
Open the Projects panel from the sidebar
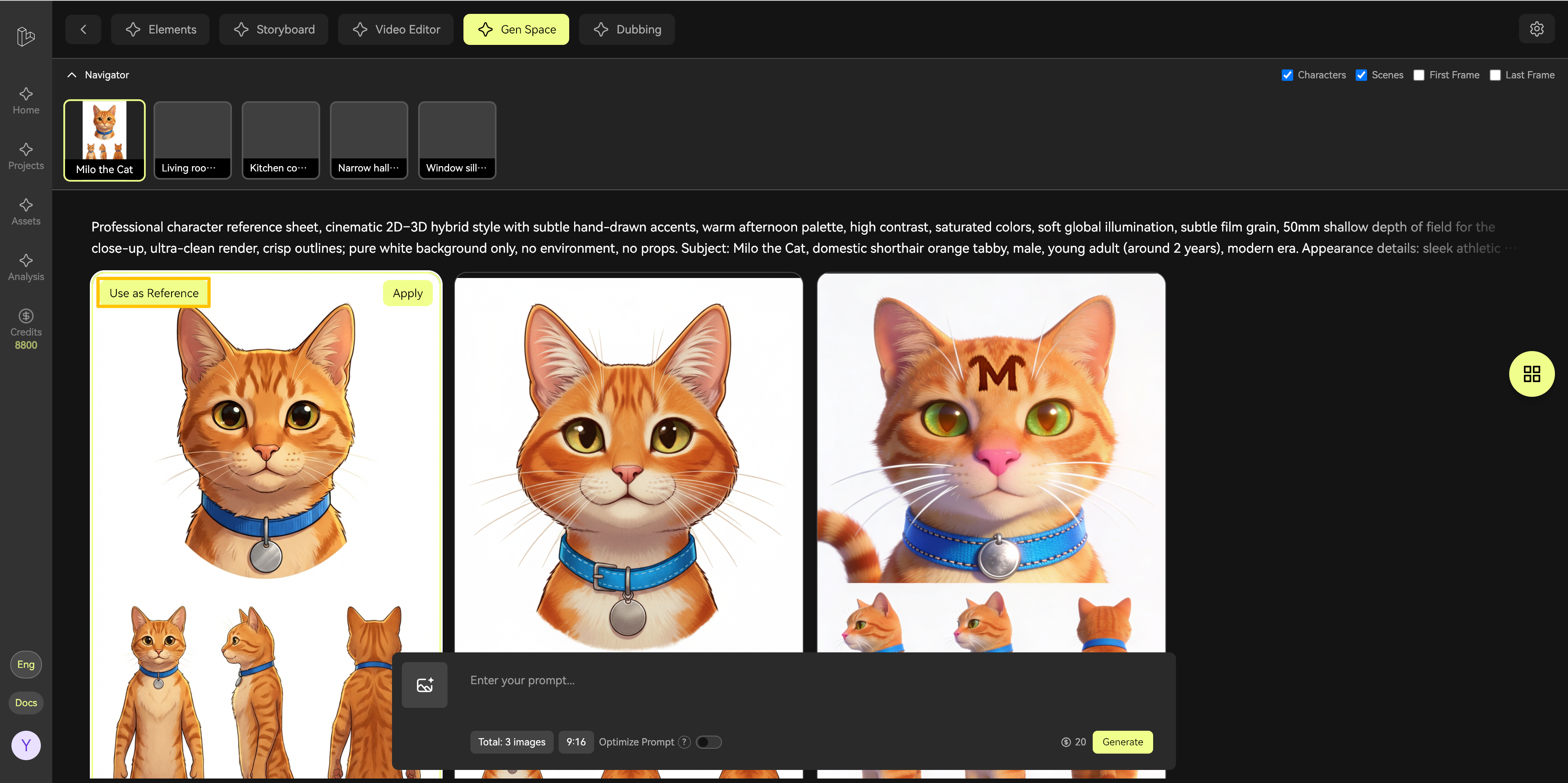pos(26,156)
